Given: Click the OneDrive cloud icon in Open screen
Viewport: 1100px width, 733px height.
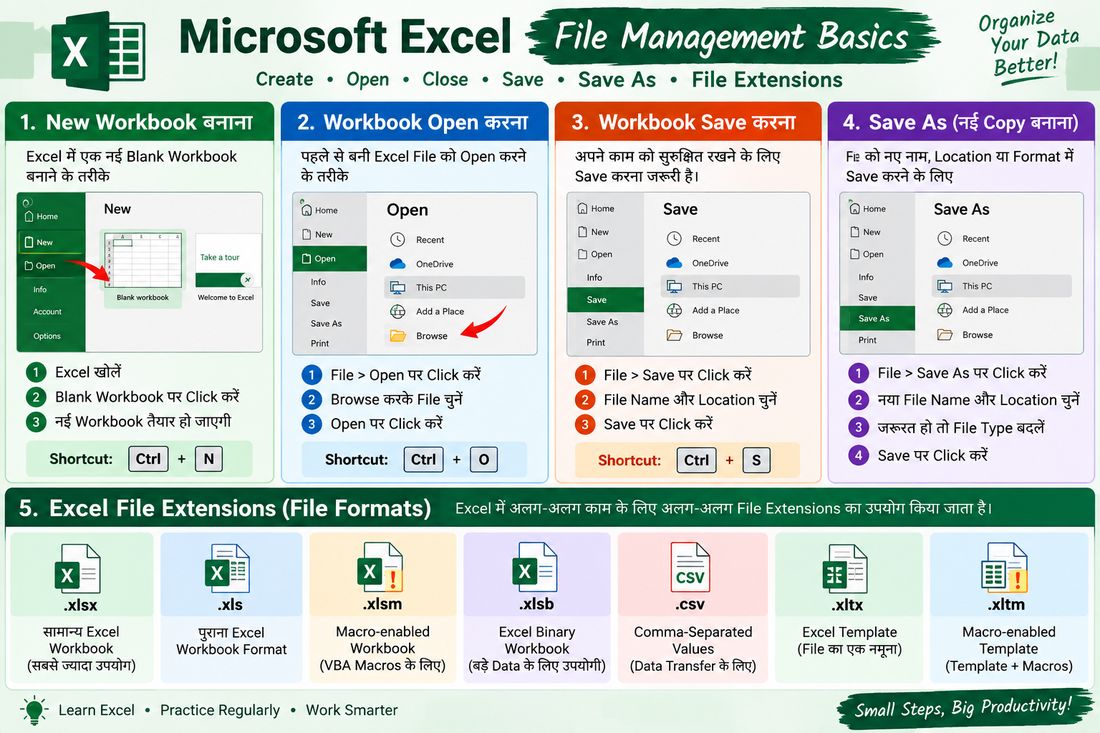Looking at the screenshot, I should tap(397, 264).
